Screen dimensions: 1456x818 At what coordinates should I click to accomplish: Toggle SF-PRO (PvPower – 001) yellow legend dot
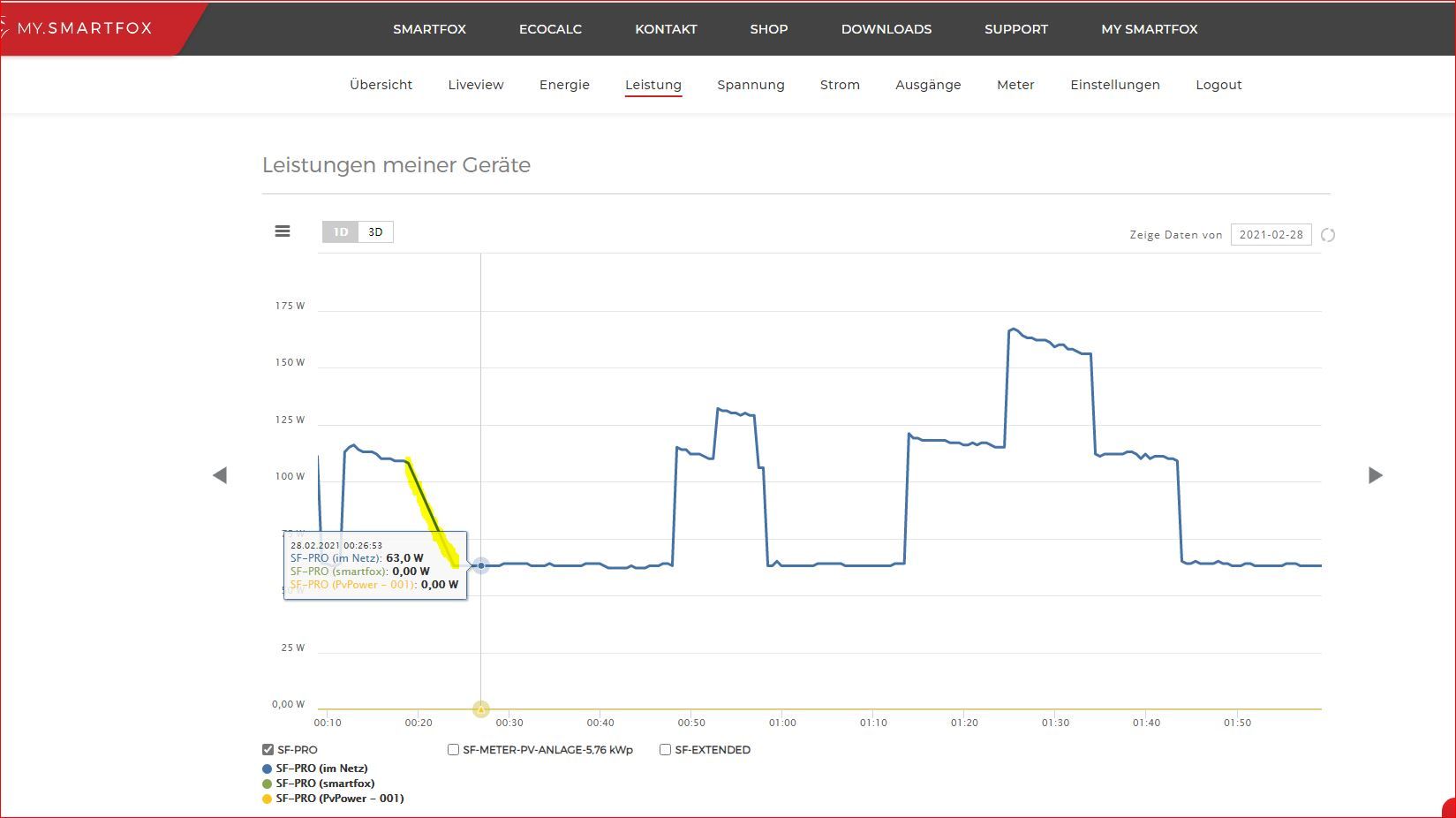(268, 799)
